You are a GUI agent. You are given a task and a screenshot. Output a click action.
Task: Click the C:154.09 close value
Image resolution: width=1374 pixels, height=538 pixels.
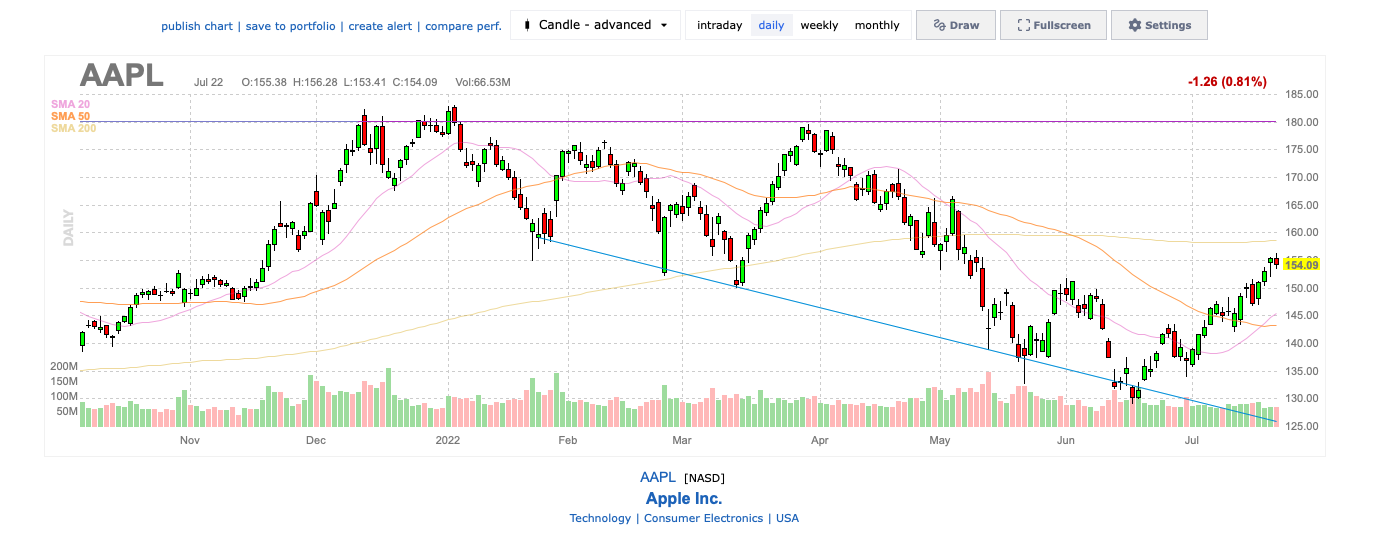click(415, 81)
